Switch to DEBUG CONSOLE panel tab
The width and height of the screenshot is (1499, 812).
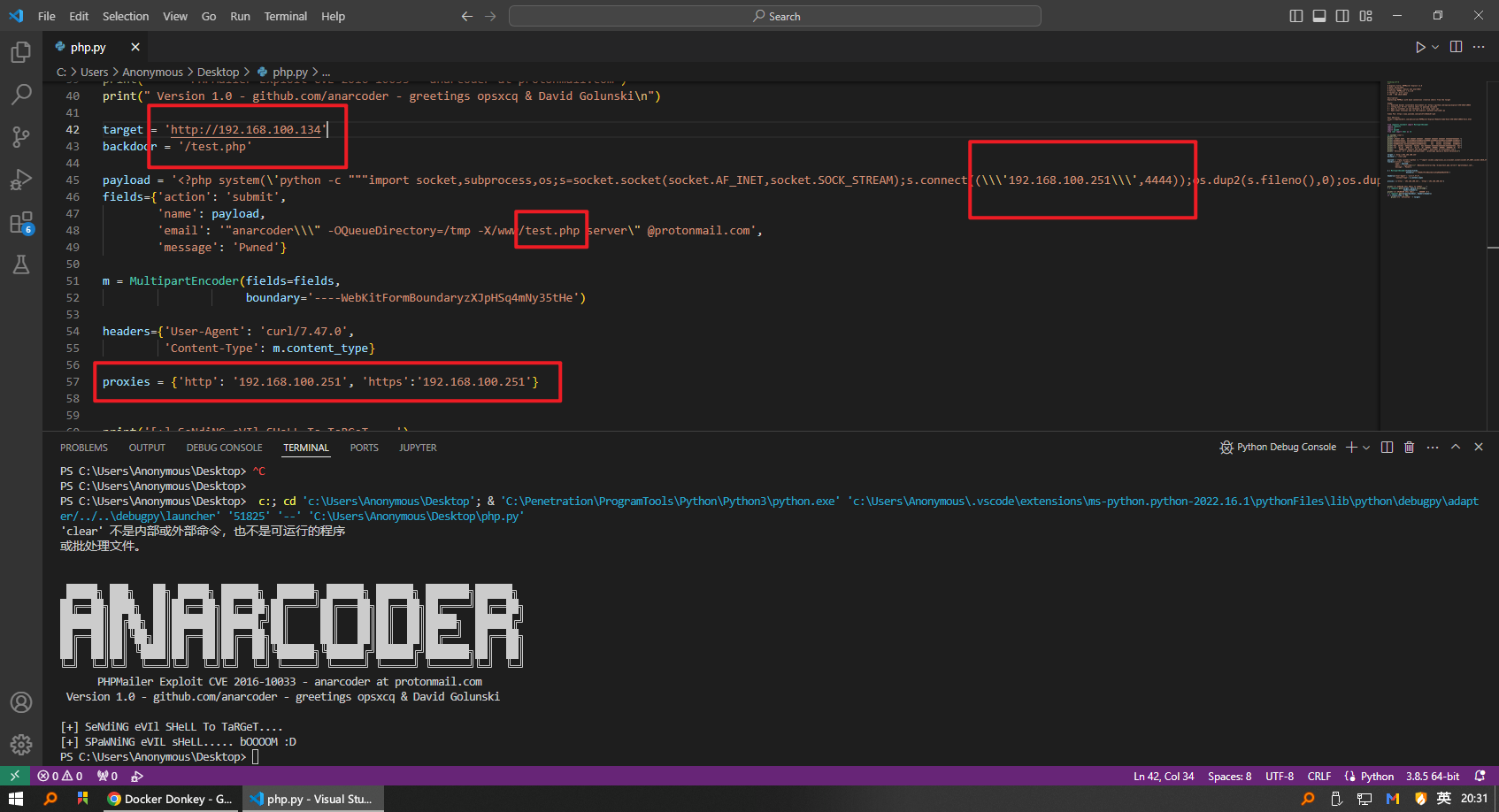click(x=224, y=448)
